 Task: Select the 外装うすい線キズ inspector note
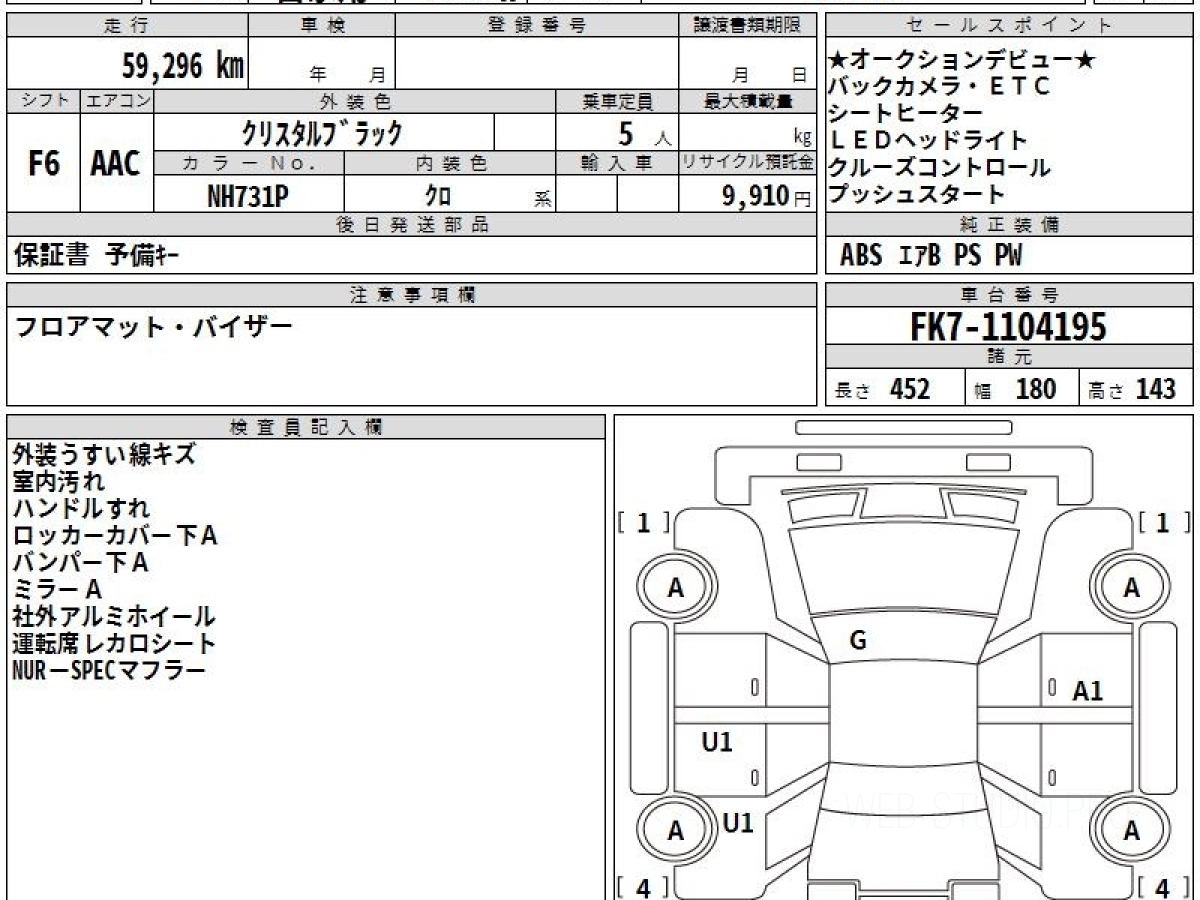tap(104, 455)
